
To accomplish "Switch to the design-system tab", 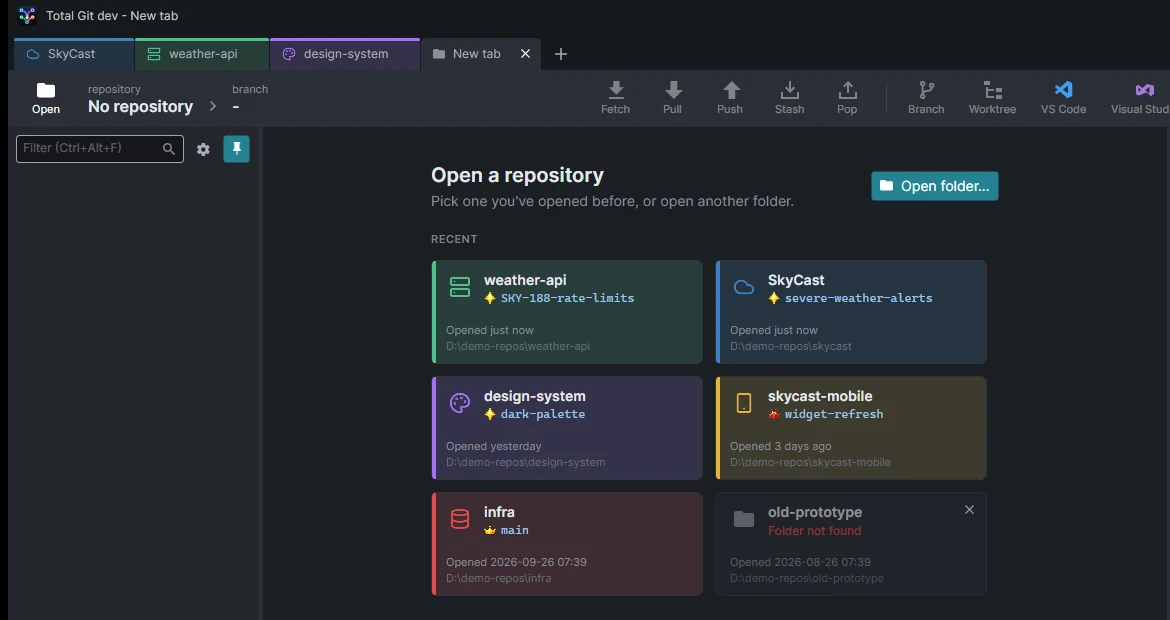I will [345, 54].
